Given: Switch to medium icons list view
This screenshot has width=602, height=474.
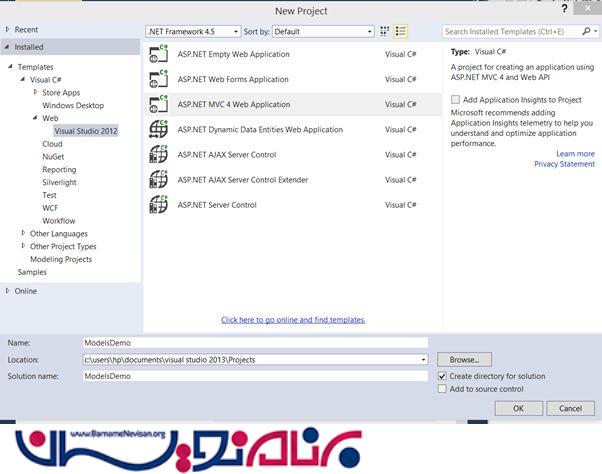Looking at the screenshot, I should point(400,31).
